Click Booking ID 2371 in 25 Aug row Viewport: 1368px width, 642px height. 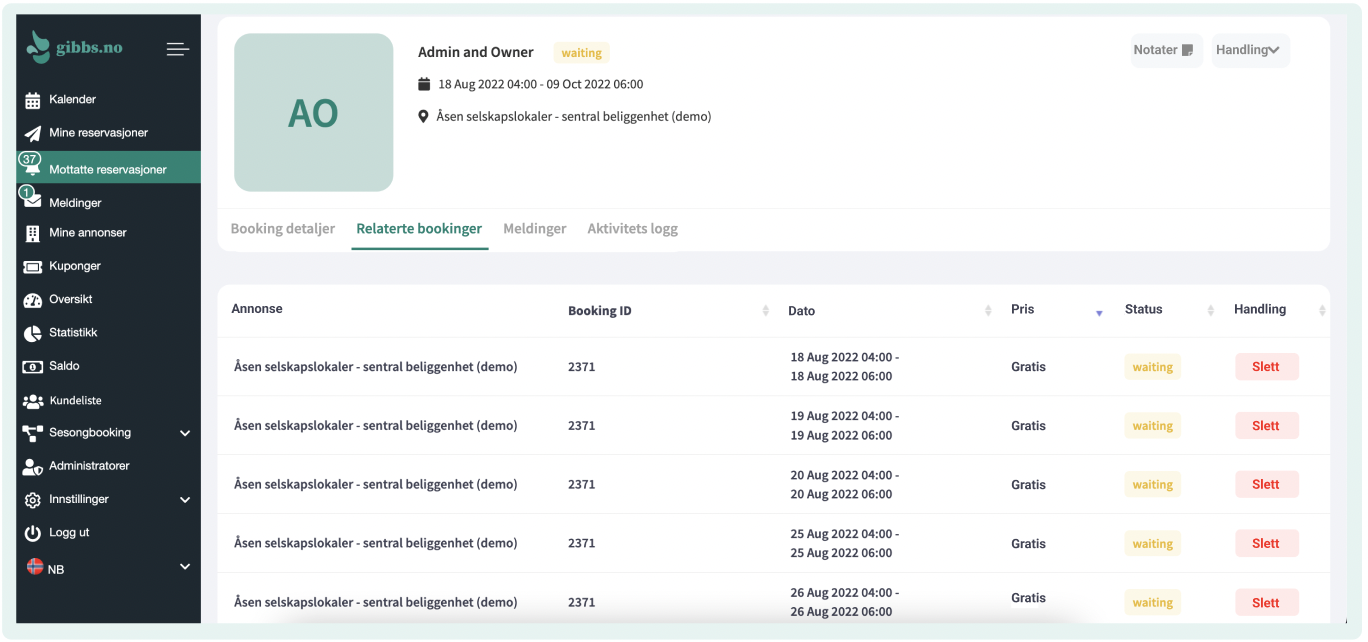point(582,544)
